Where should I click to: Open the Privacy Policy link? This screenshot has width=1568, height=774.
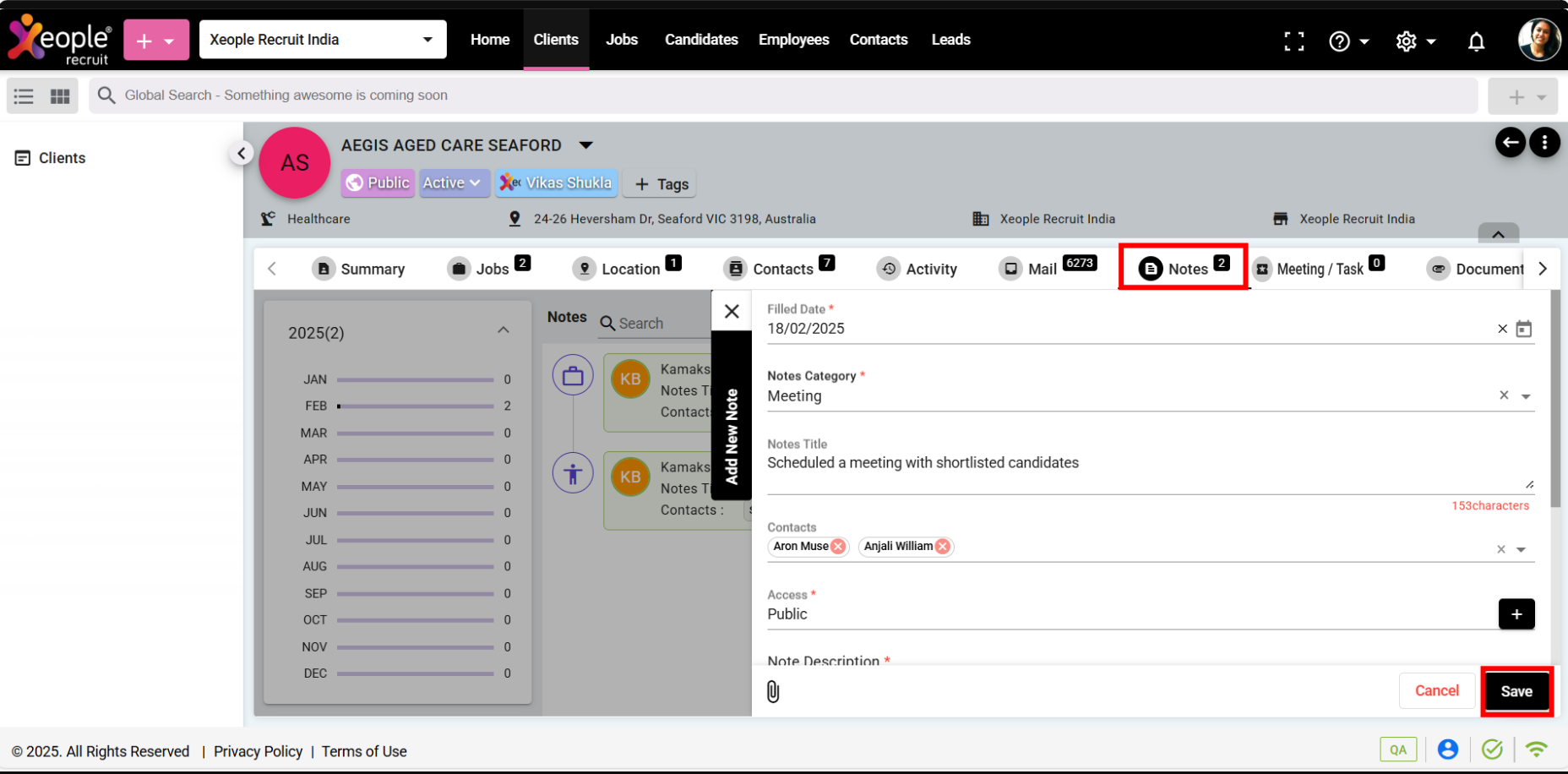coord(258,751)
